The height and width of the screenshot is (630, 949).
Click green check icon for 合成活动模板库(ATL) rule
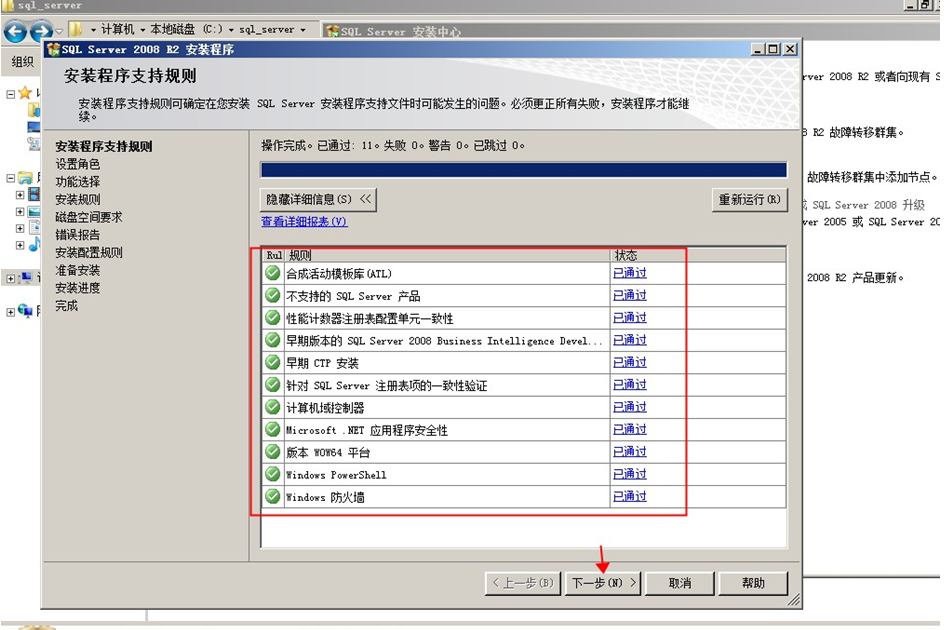273,273
